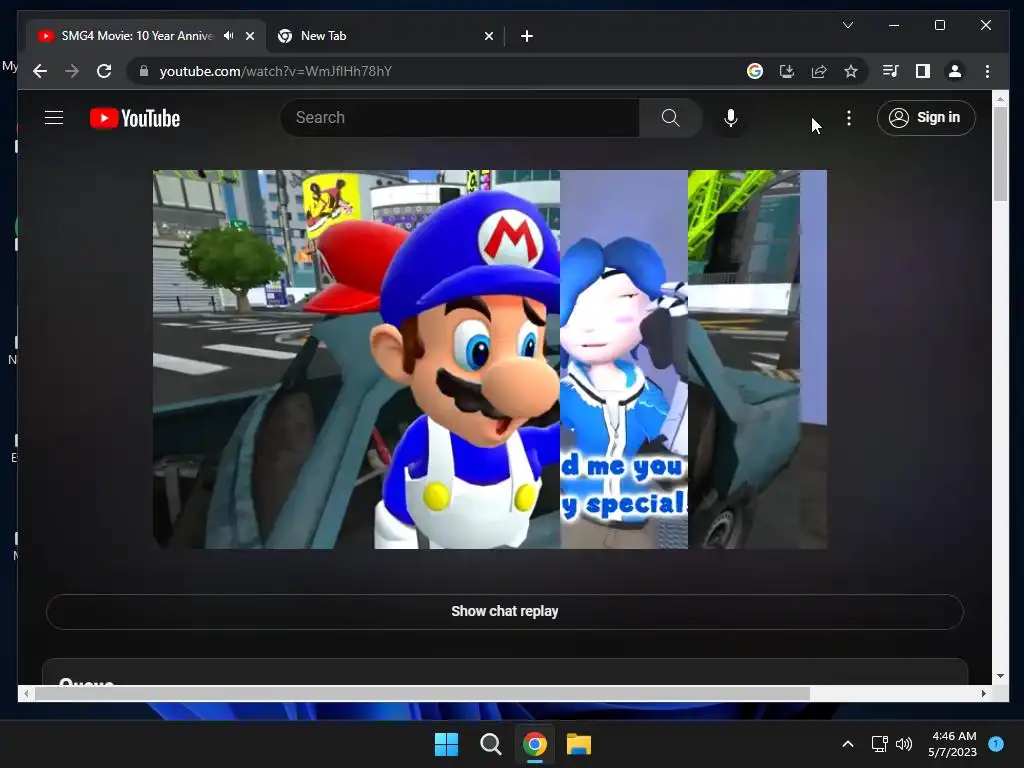Open the clock showing 4:46 AM
Viewport: 1024px width, 768px height.
953,744
